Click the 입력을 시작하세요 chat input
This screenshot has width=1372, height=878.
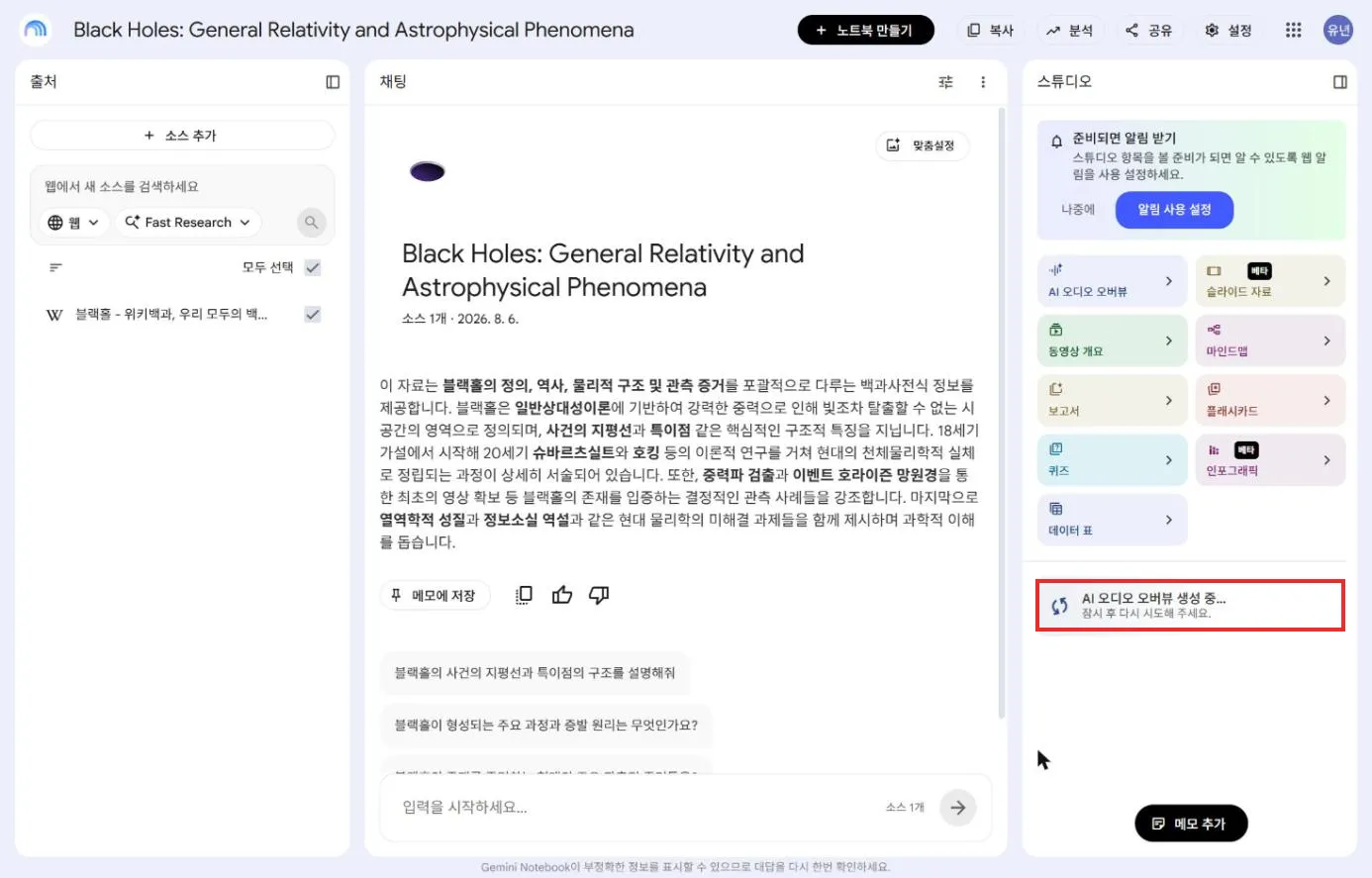tap(634, 808)
